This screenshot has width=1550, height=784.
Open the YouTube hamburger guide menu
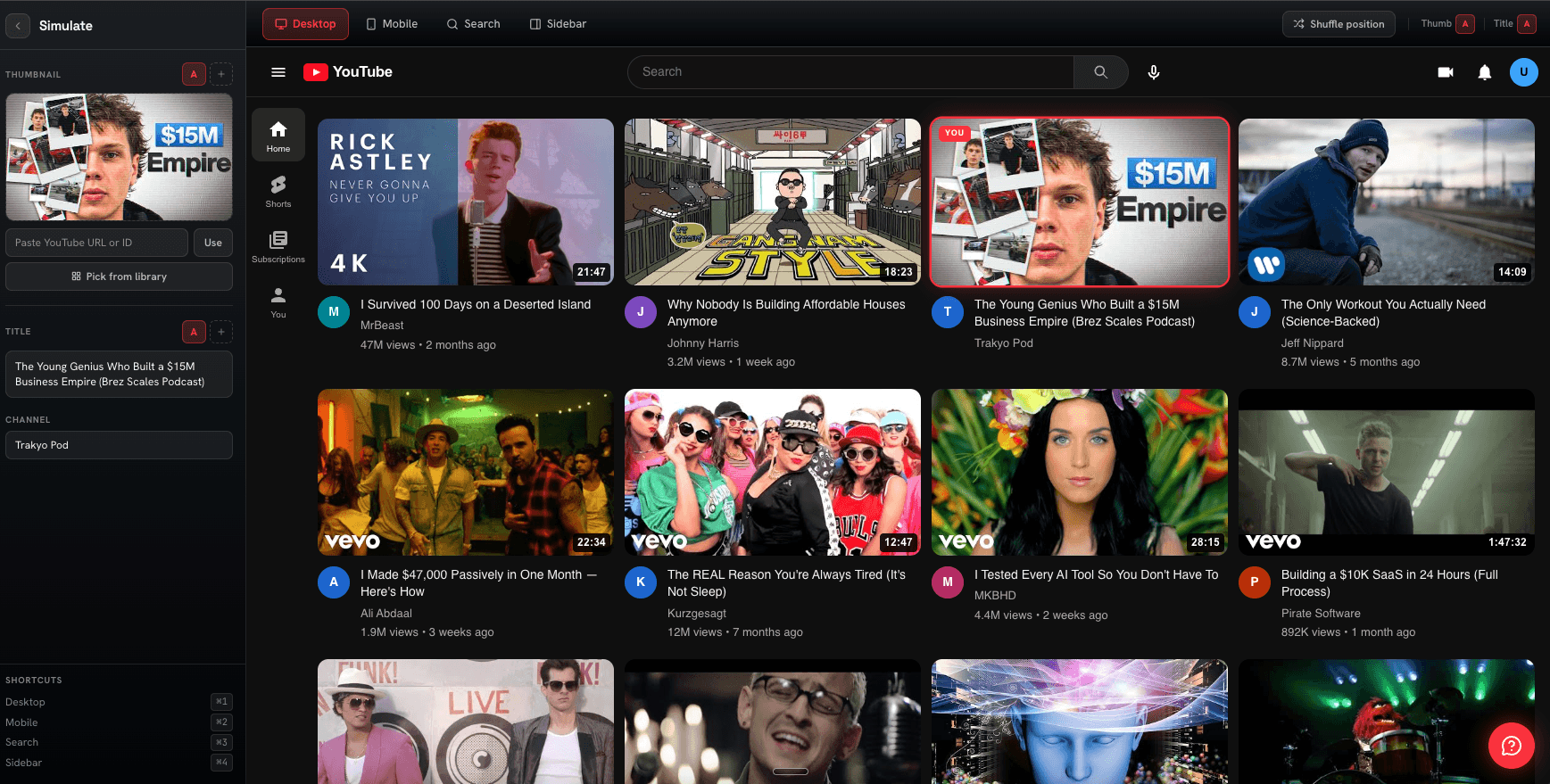pyautogui.click(x=278, y=72)
